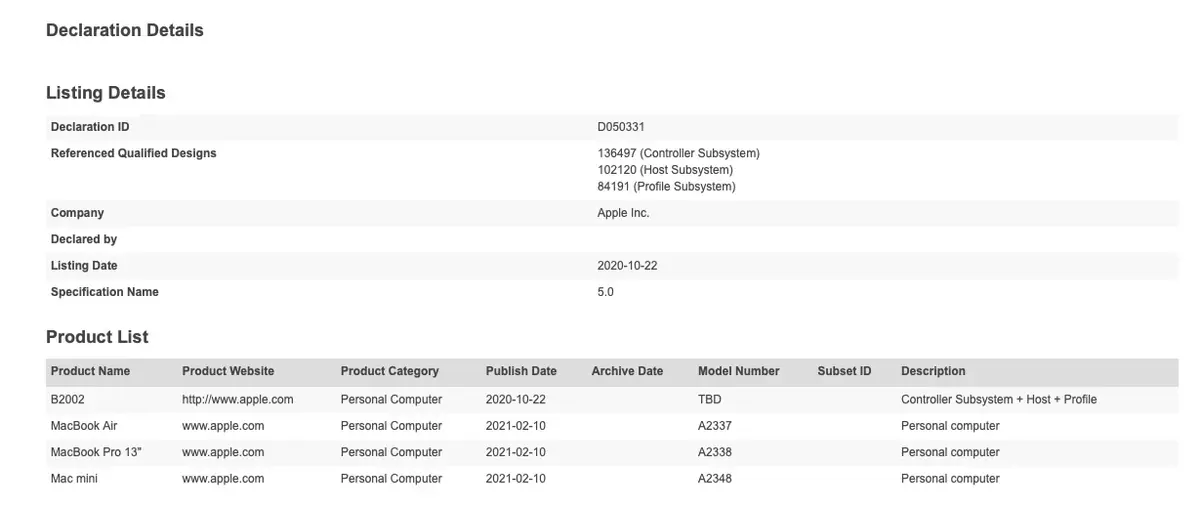Screen dimensions: 1200x507
Task: Open the www.apple.com link in MacBook Pro 13" row
Action: point(223,452)
